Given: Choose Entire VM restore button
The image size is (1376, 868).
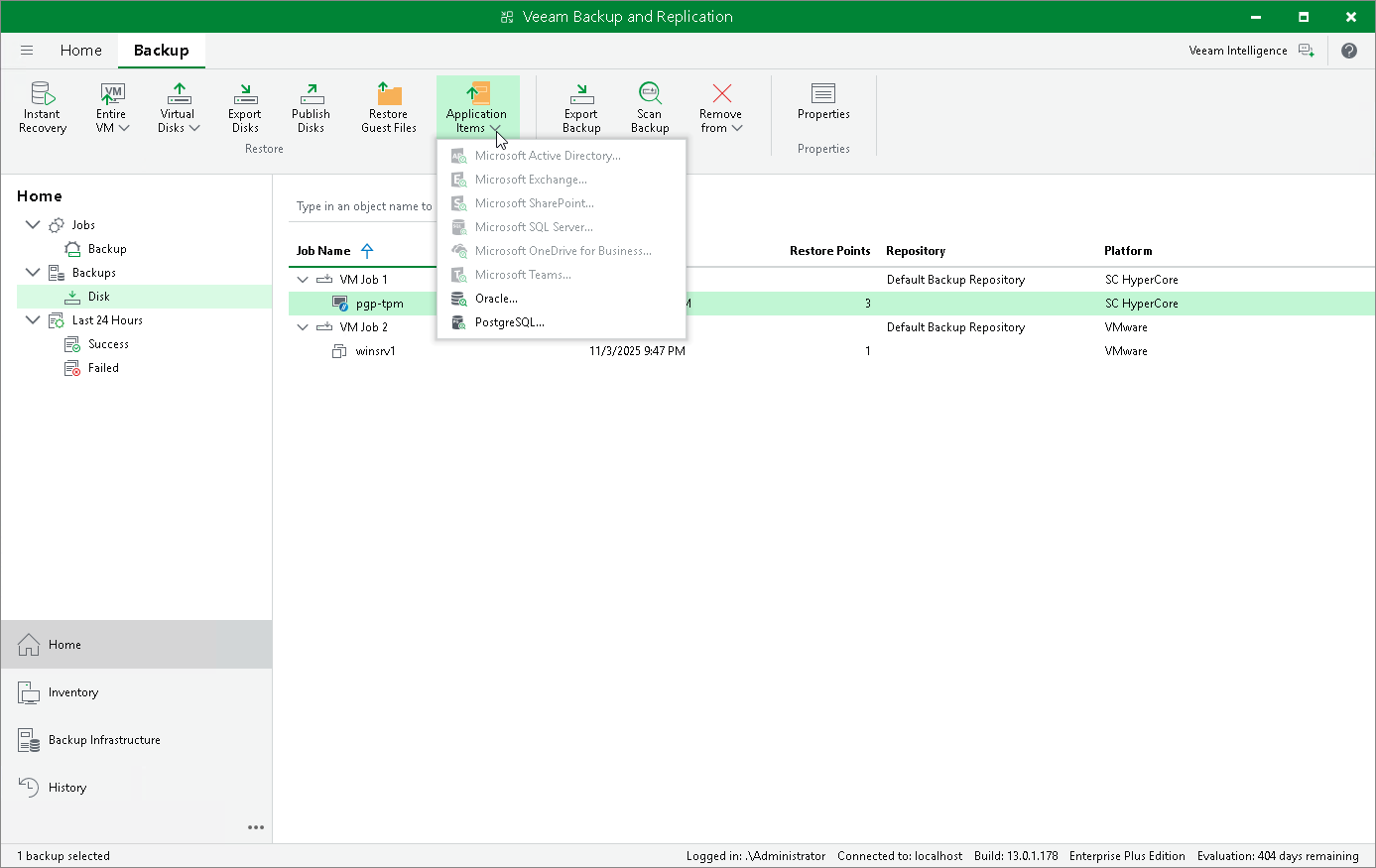Looking at the screenshot, I should (x=111, y=108).
